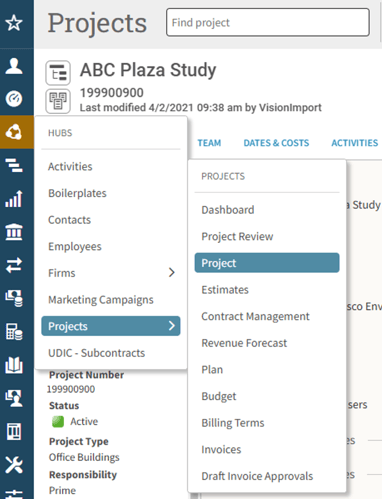This screenshot has width=382, height=499.
Task: Switch to the TEAM tab
Action: click(x=209, y=143)
